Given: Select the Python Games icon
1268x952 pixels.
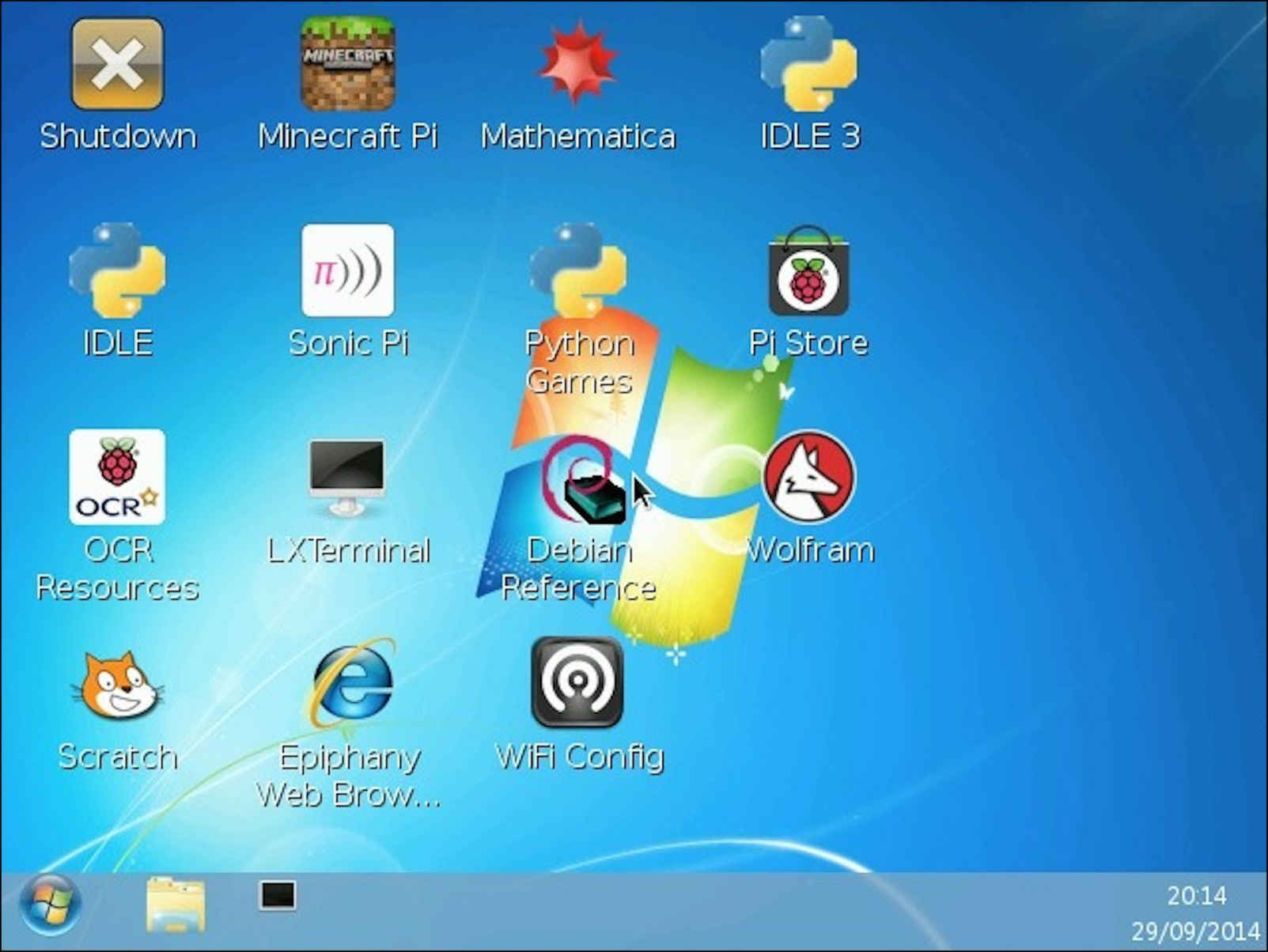Looking at the screenshot, I should (577, 270).
